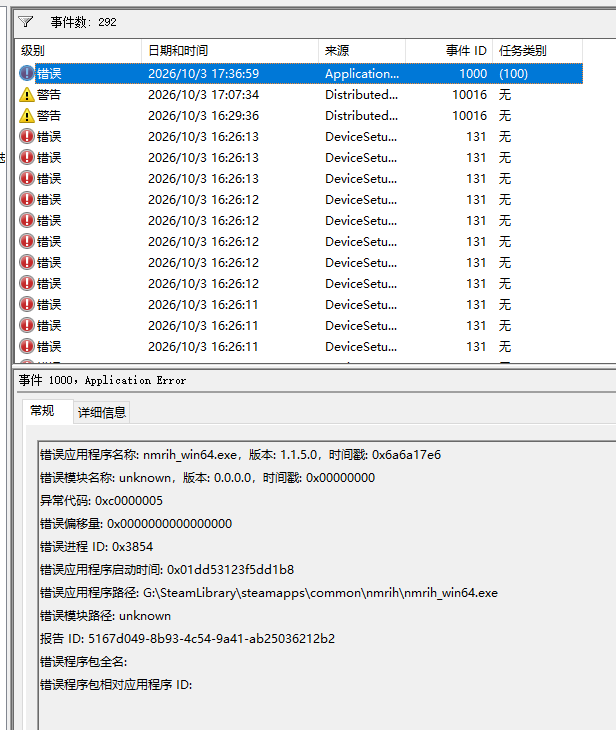This screenshot has width=616, height=730.
Task: Open the 详细信息 tab
Action: 102,412
